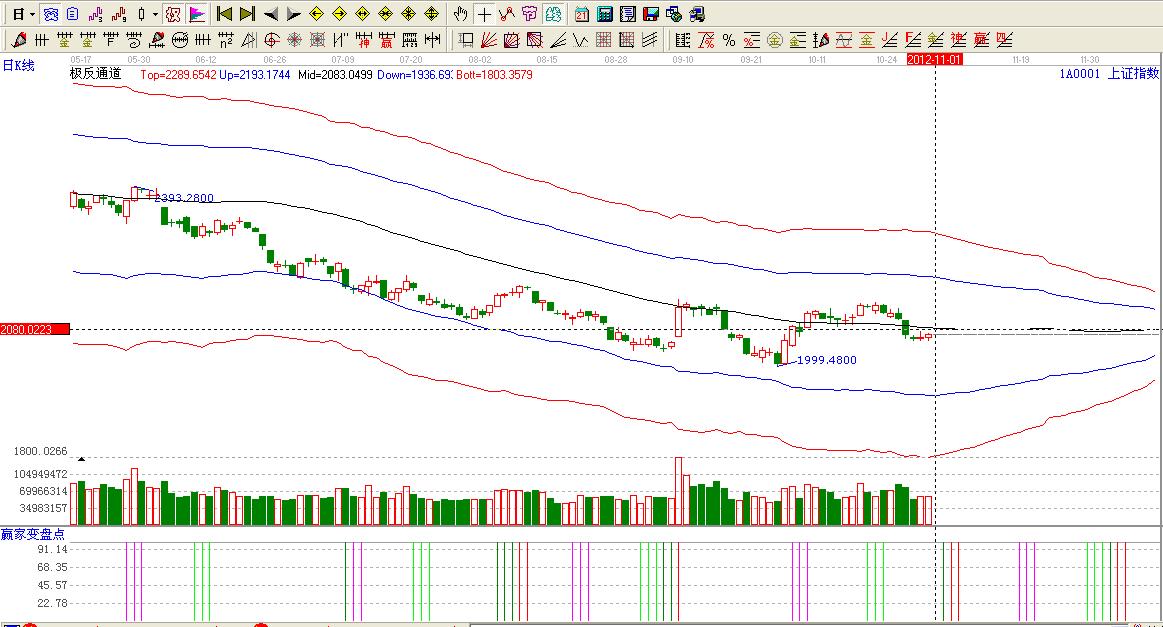The image size is (1163, 627).
Task: Select the pencil drawing tool
Action: (18, 40)
